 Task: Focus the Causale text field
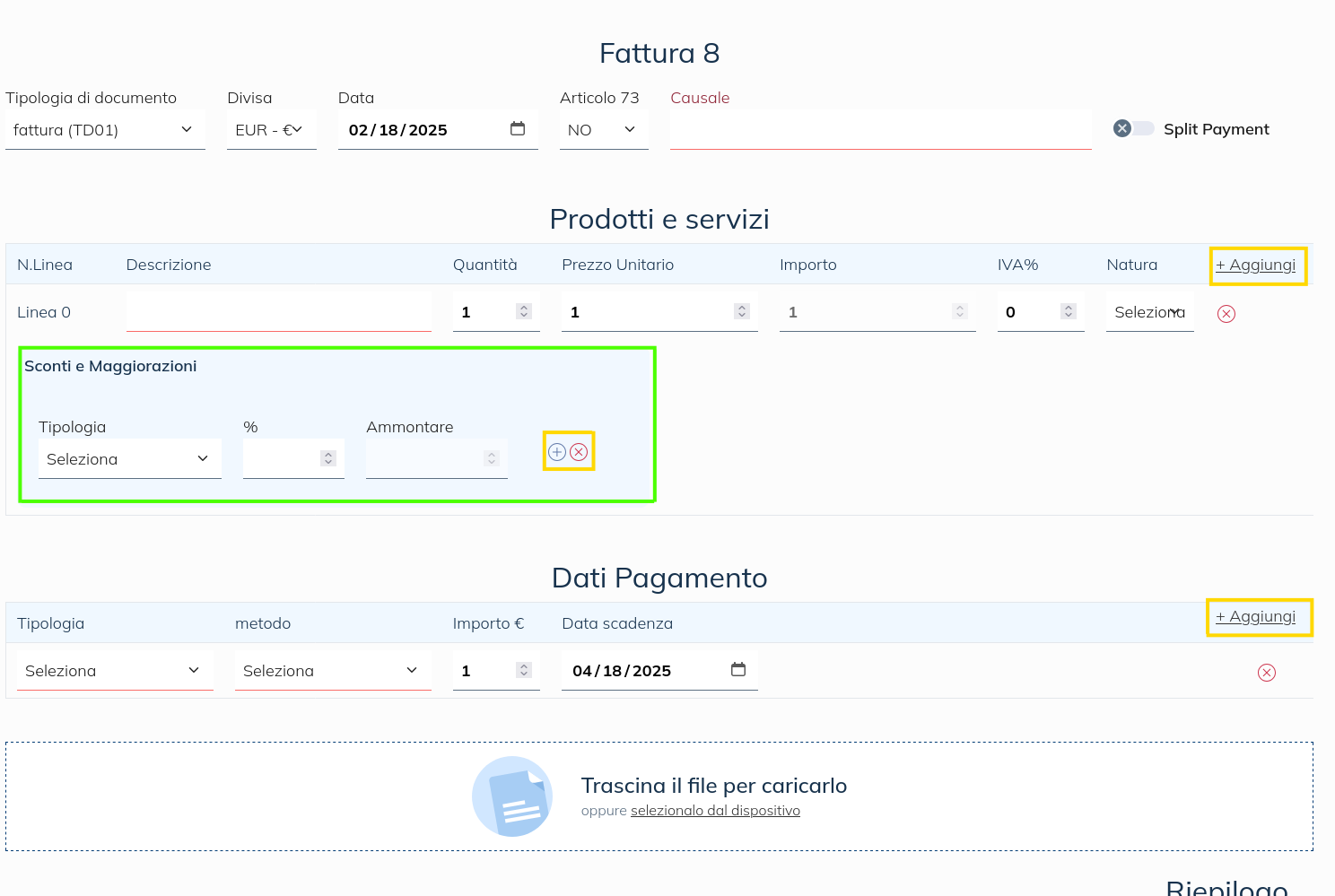tap(879, 130)
